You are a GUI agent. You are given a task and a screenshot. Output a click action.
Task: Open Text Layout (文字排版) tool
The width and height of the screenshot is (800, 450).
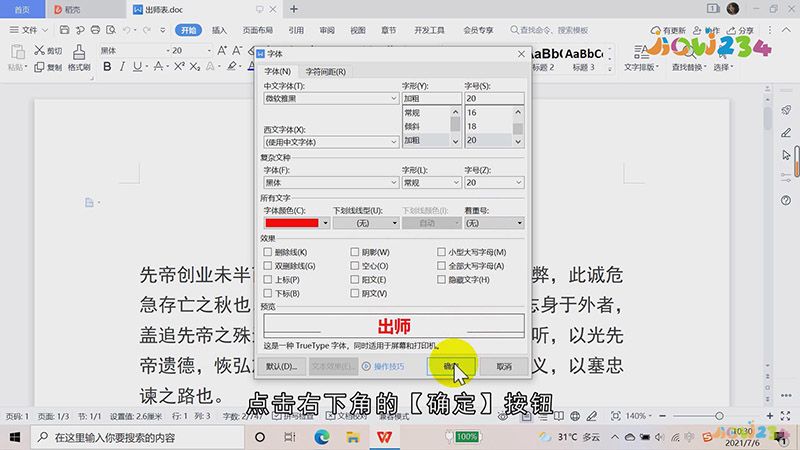click(641, 58)
